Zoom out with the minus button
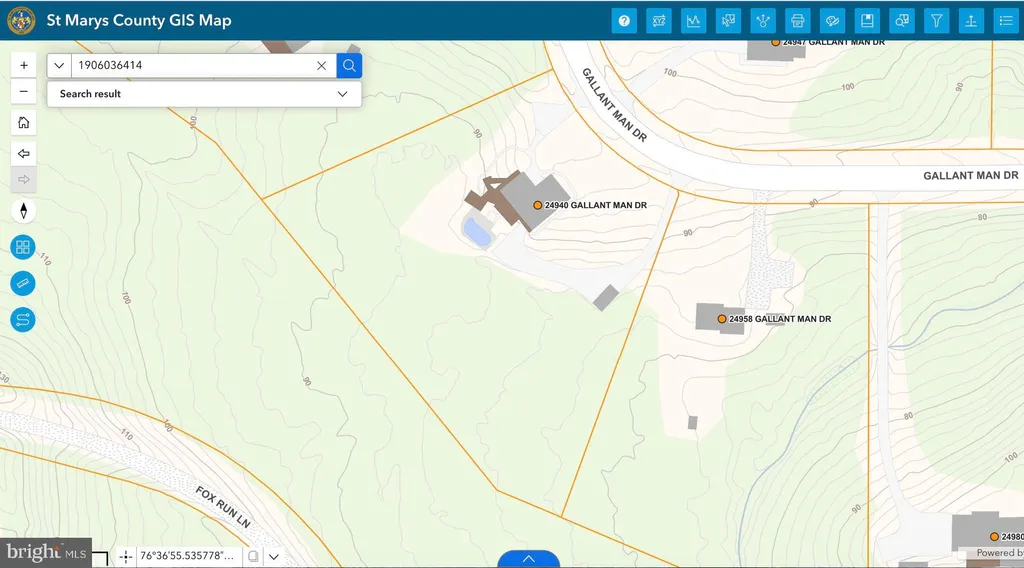Screen dimensions: 1024x568 pos(24,91)
